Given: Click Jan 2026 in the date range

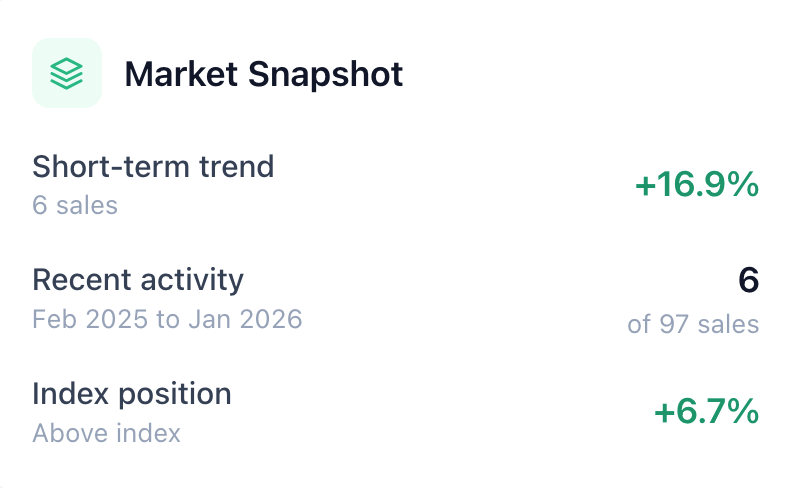Looking at the screenshot, I should point(257,319).
